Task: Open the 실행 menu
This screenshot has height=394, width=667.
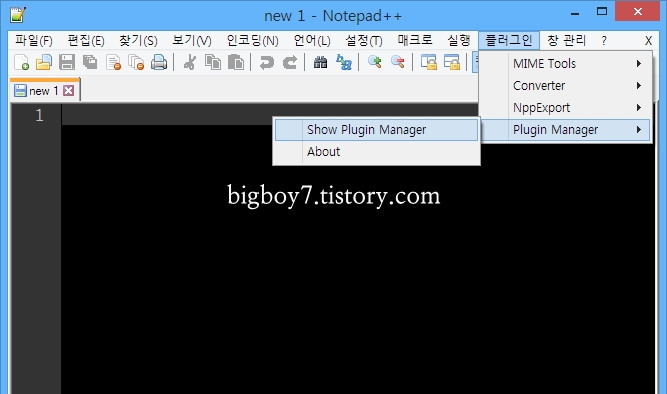Action: tap(458, 40)
